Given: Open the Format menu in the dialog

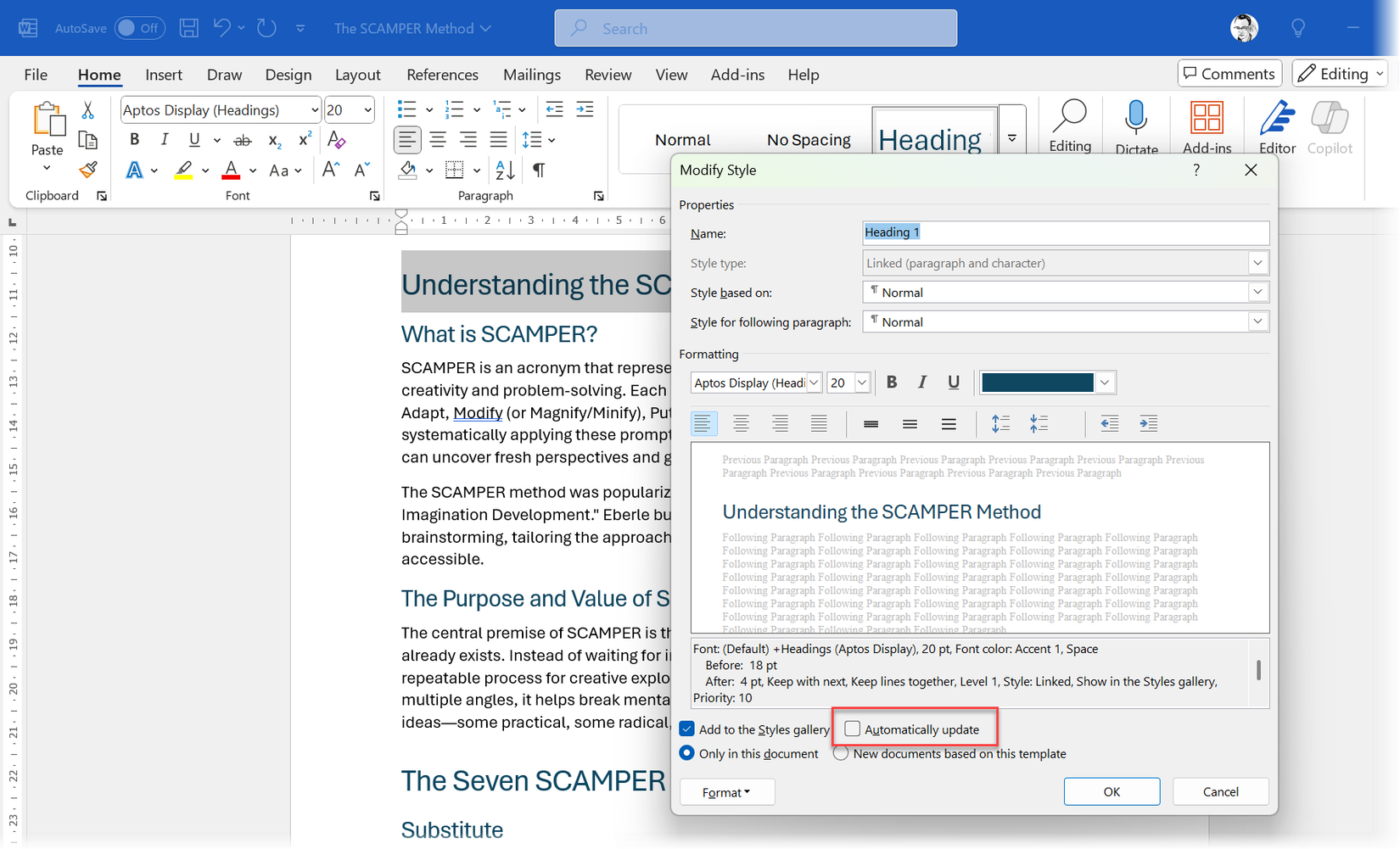Looking at the screenshot, I should pos(726,791).
